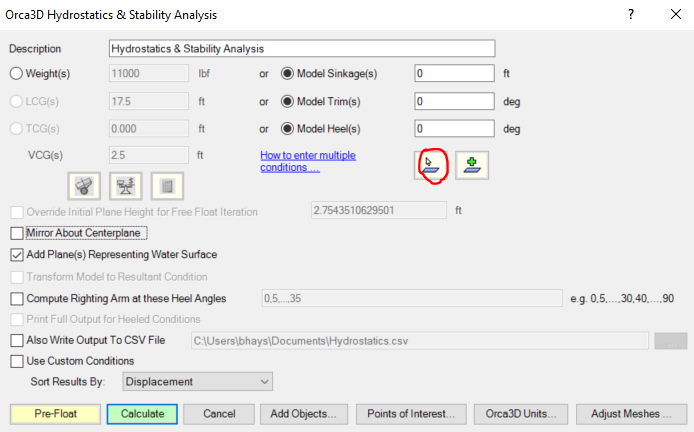Click the first icon button below VCG(s)
Viewport: 694px width, 432px height.
[x=84, y=186]
